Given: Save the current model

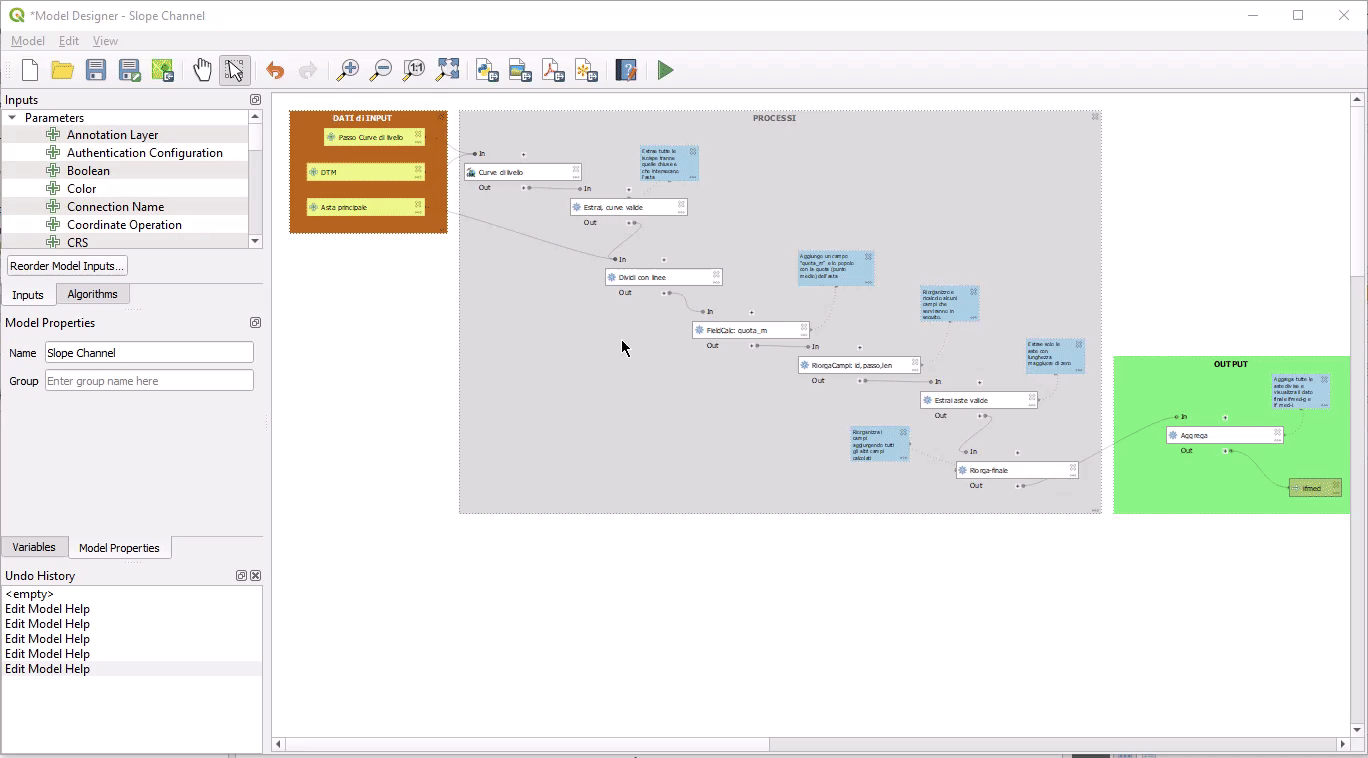Looking at the screenshot, I should click(96, 70).
